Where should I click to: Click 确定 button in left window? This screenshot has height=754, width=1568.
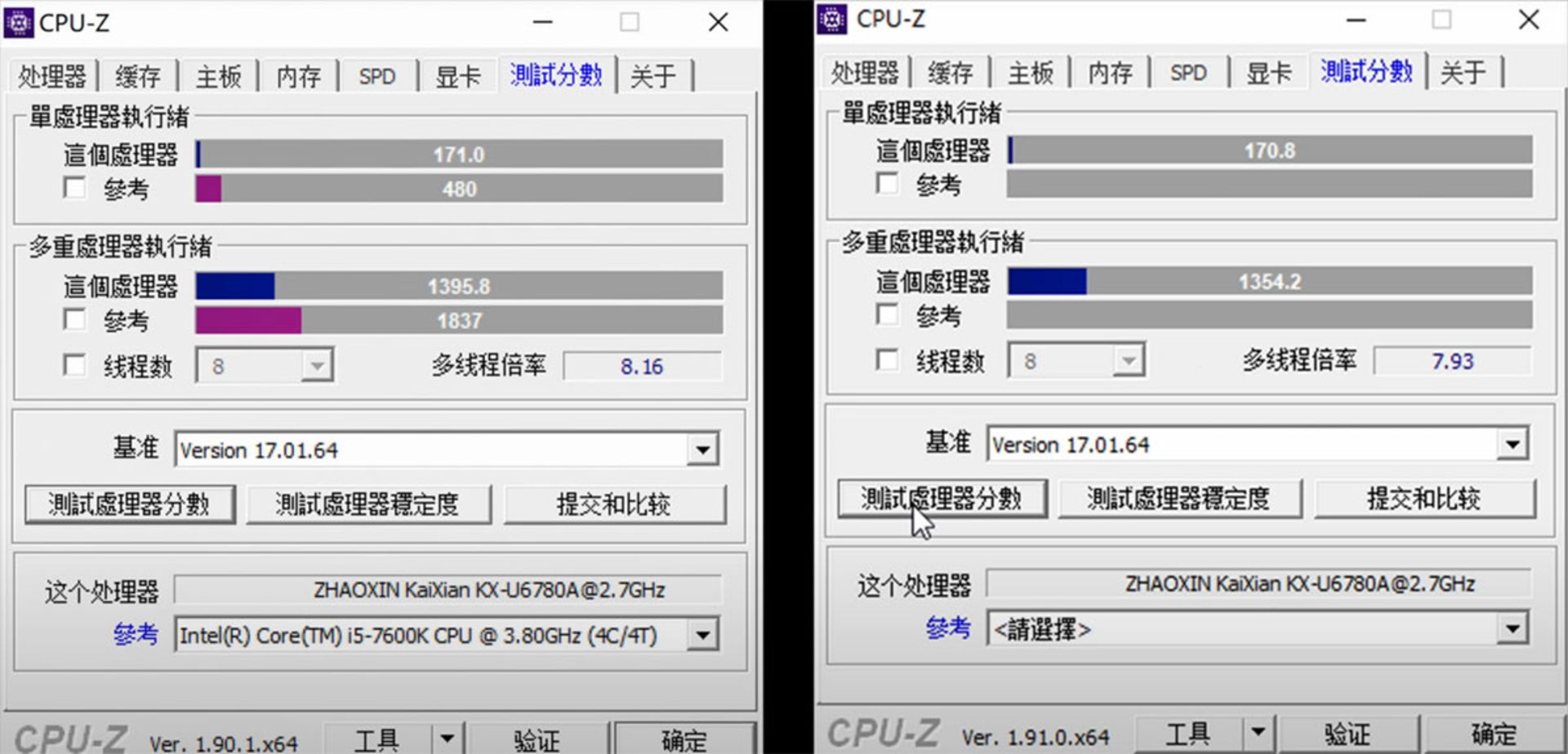684,739
